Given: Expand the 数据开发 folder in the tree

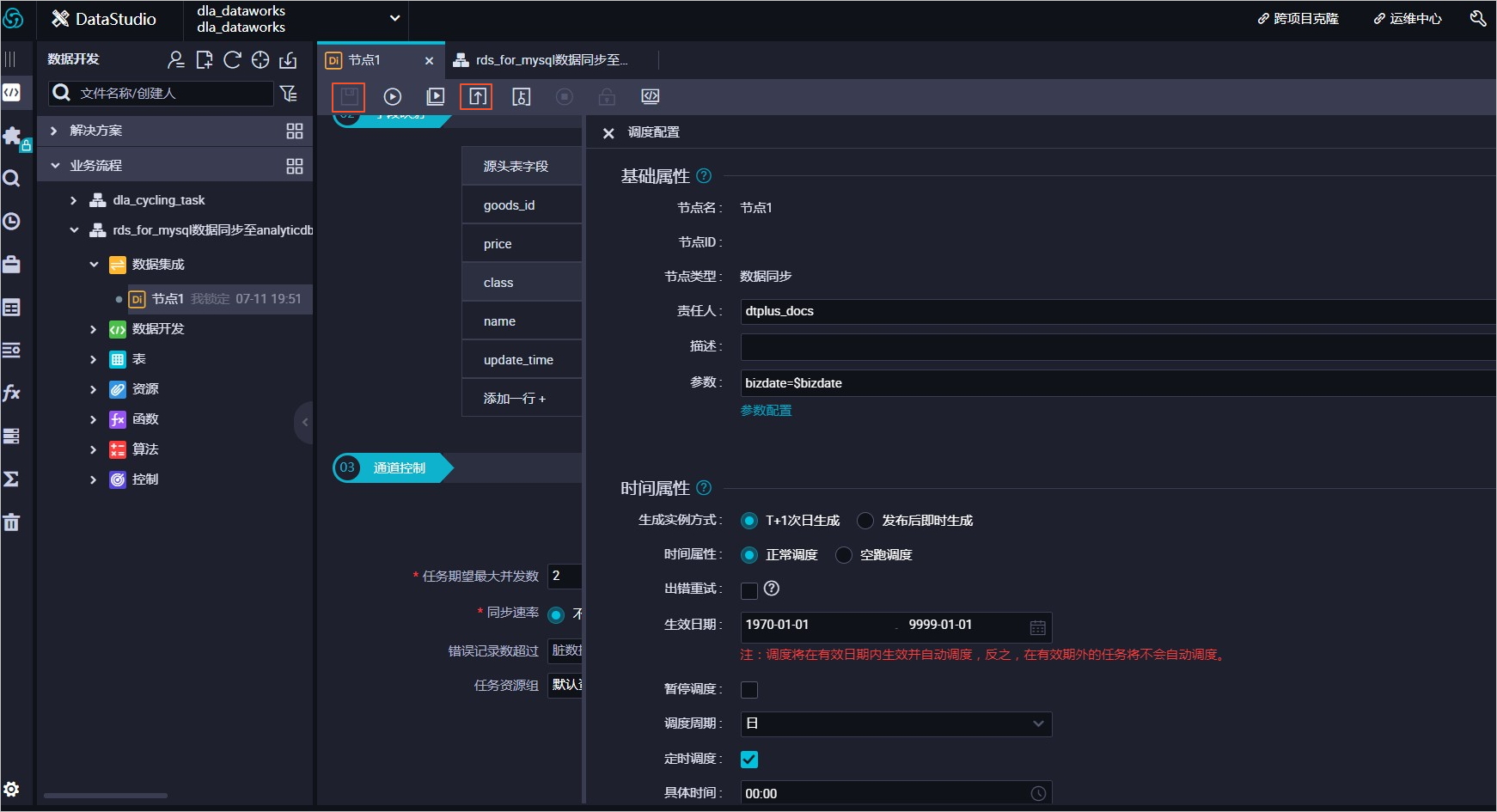Looking at the screenshot, I should pos(94,329).
